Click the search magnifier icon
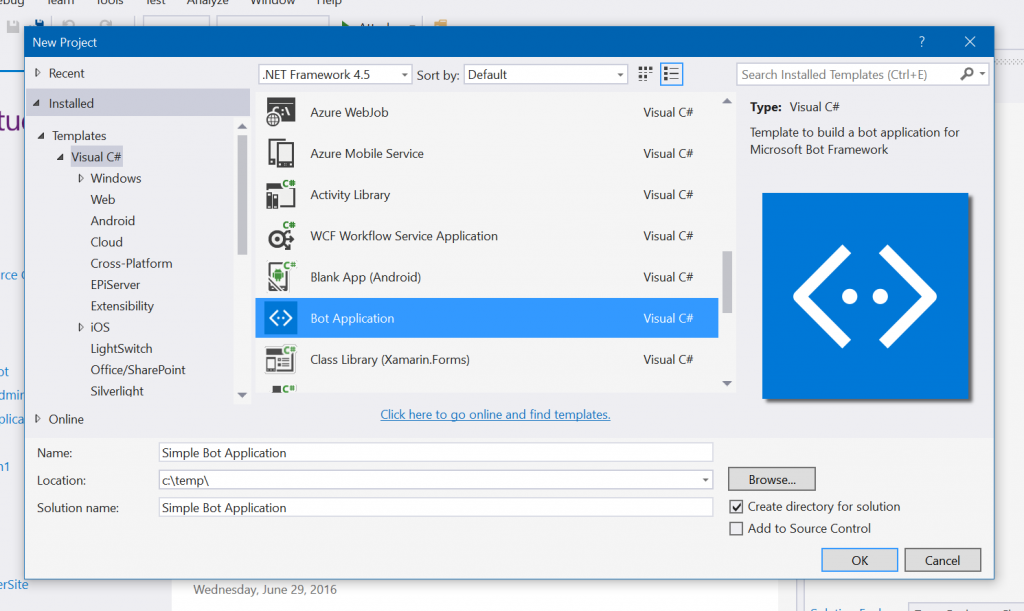The height and width of the screenshot is (611, 1024). [967, 74]
